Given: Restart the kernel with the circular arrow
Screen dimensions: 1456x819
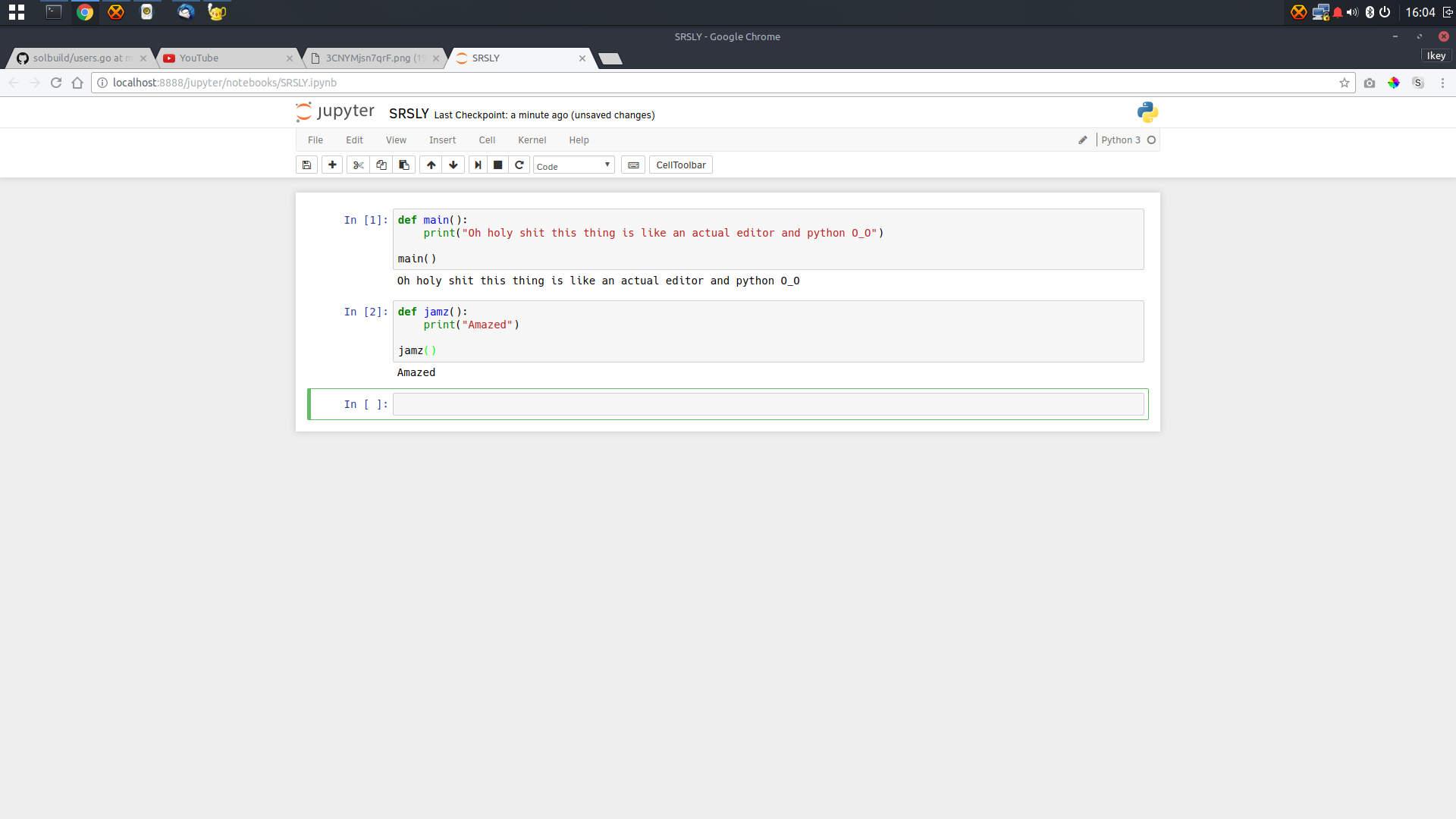Looking at the screenshot, I should (519, 165).
